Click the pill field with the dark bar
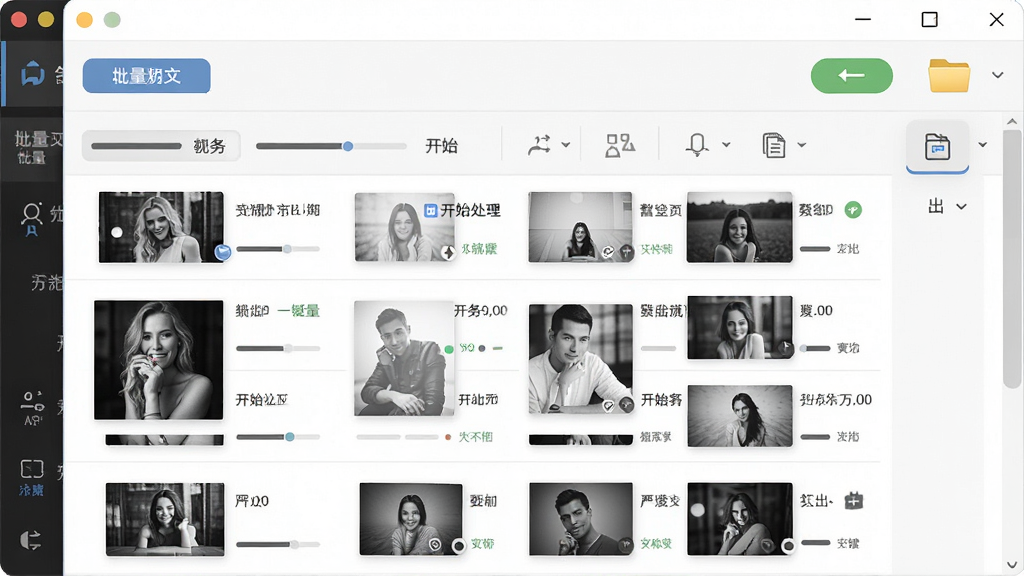Viewport: 1024px width, 576px height. (x=161, y=146)
